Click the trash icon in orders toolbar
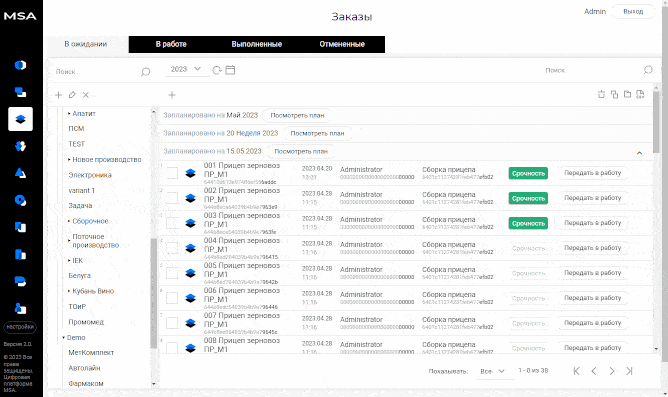 click(x=601, y=95)
